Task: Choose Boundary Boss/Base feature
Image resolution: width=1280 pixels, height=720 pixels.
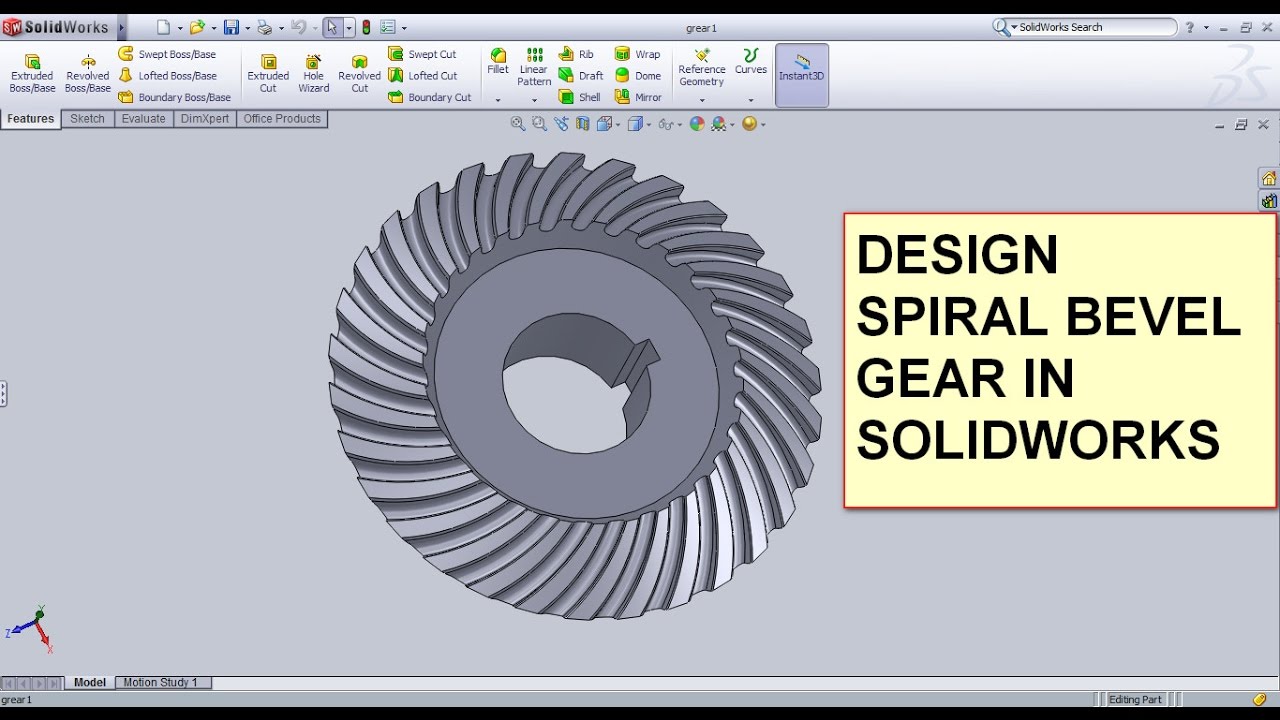Action: (x=174, y=97)
